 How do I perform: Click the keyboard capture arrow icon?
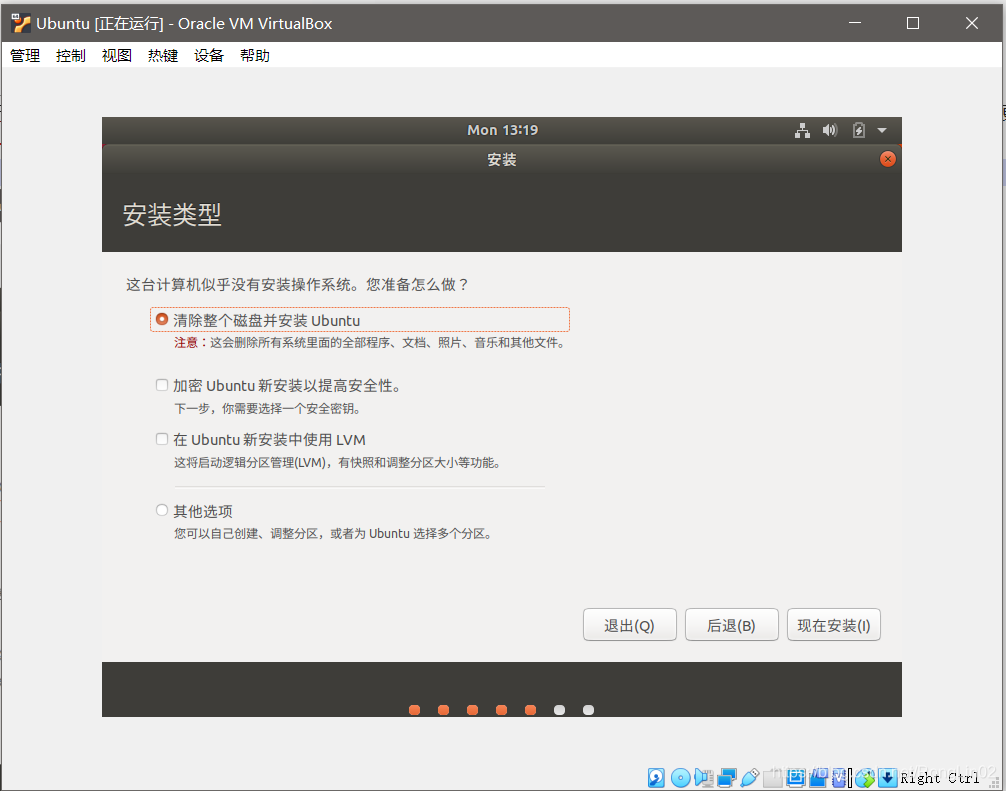[x=887, y=778]
